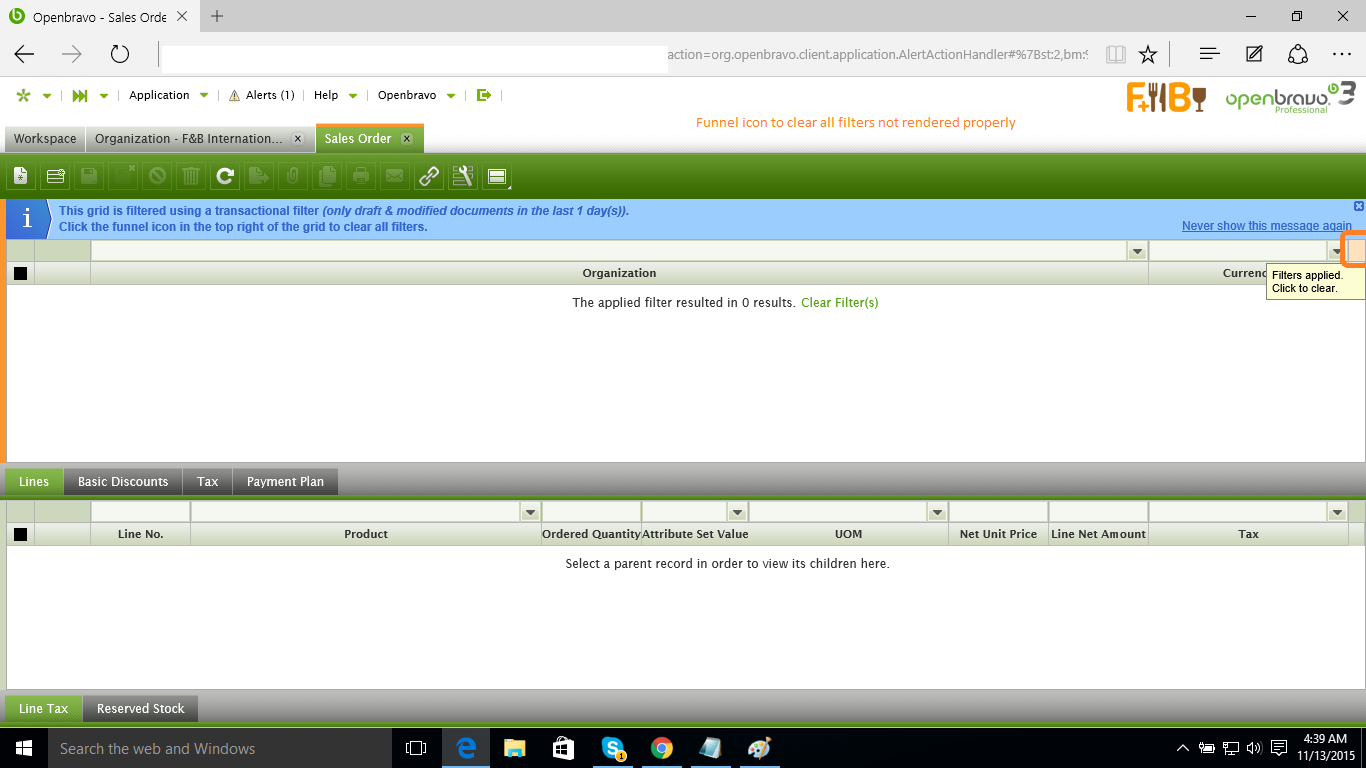Click the Undo changes toolbar icon
Image resolution: width=1366 pixels, height=768 pixels.
pyautogui.click(x=157, y=177)
